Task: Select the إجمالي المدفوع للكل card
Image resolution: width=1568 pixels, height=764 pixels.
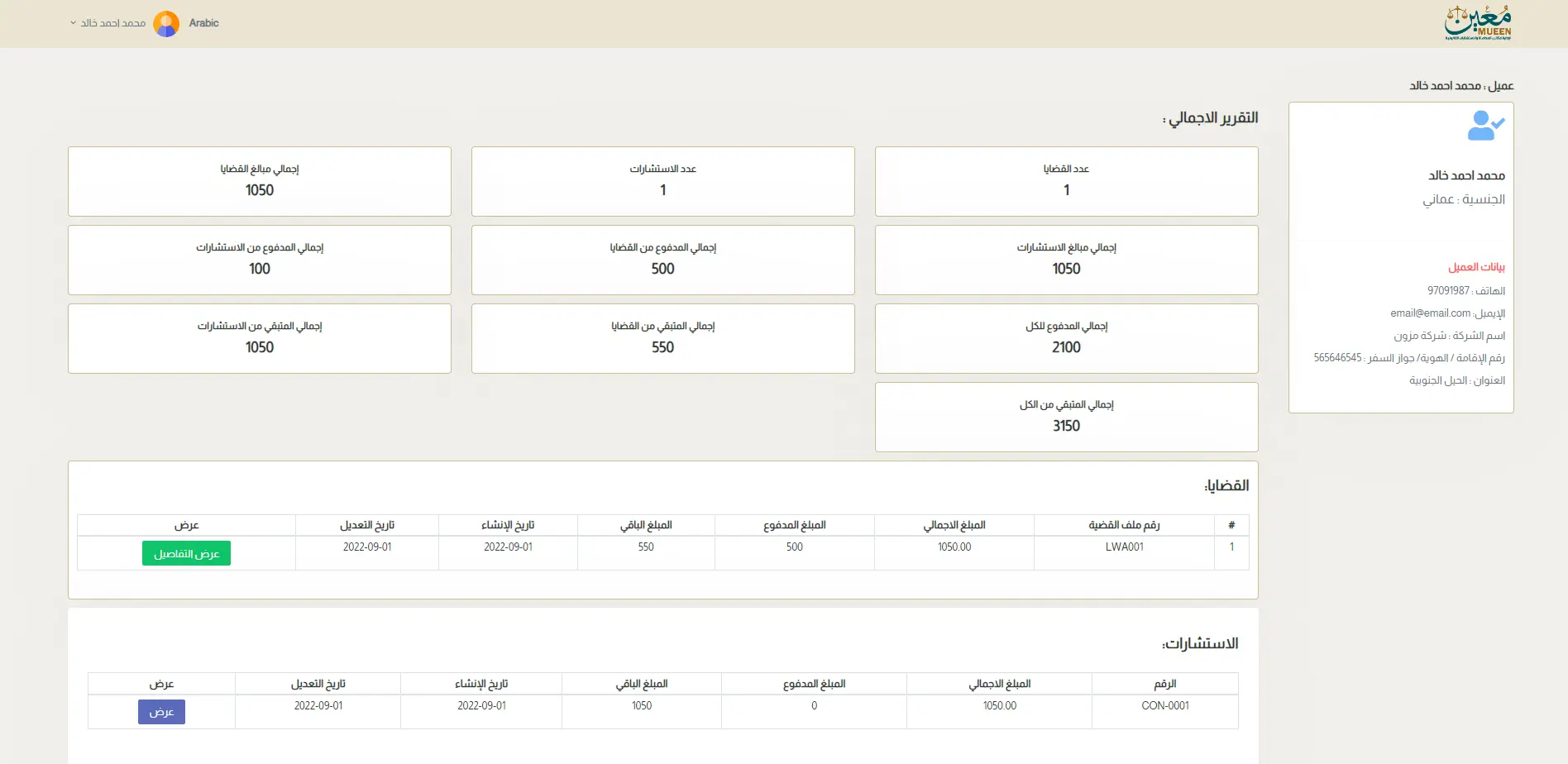Action: (x=1066, y=338)
